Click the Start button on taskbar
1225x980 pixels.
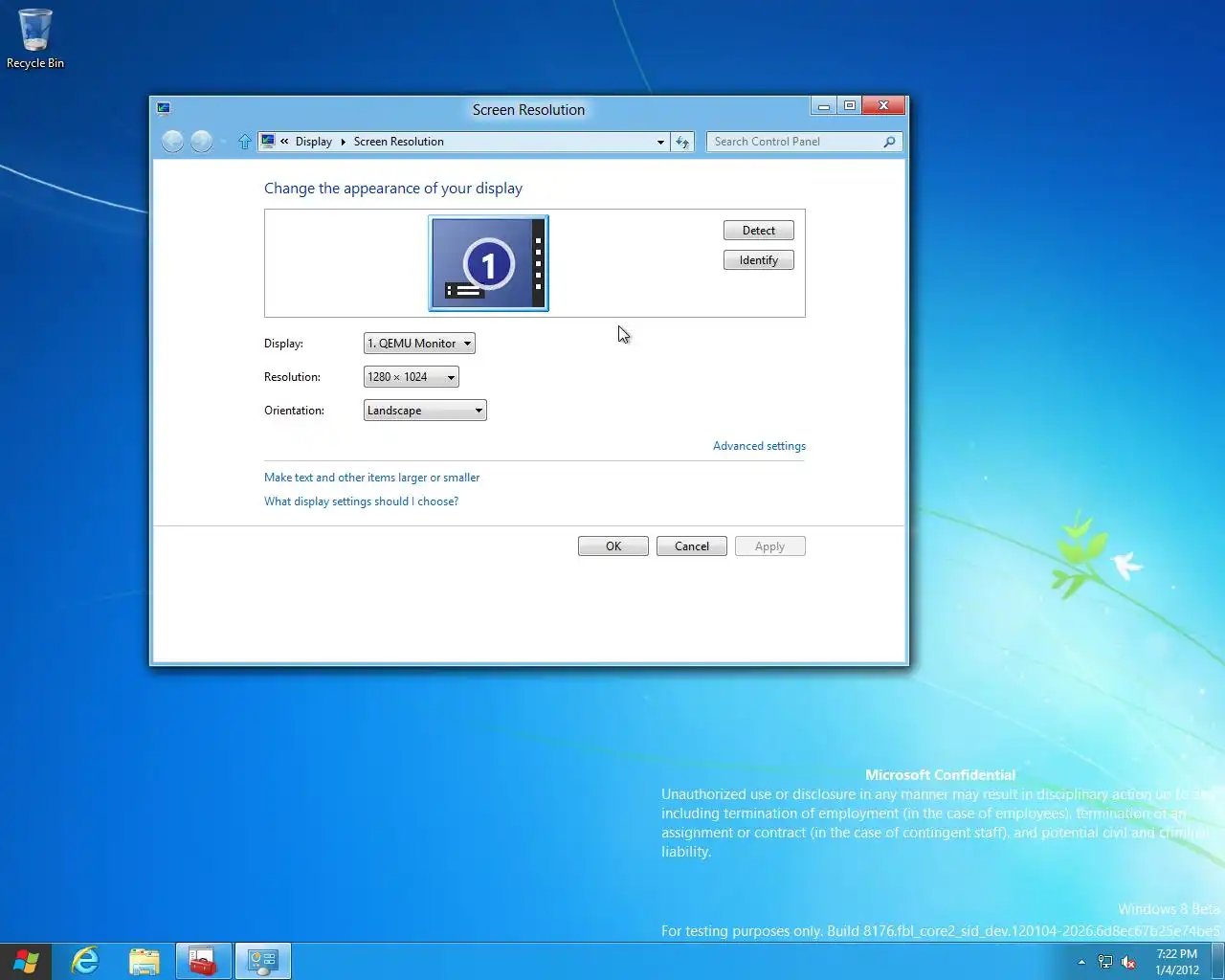pyautogui.click(x=26, y=961)
